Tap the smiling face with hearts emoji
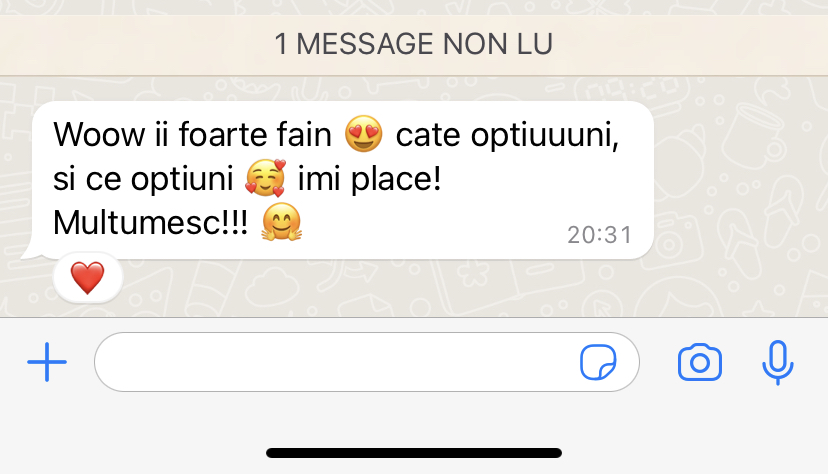The height and width of the screenshot is (474, 828). coord(266,178)
